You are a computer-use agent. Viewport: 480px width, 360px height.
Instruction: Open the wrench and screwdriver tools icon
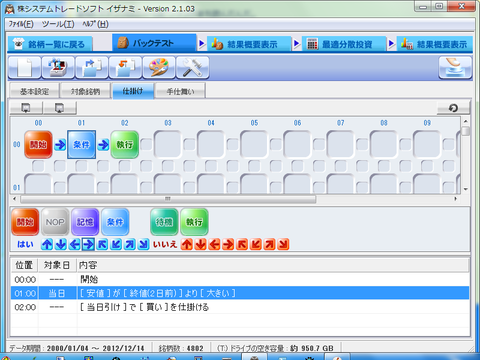click(193, 68)
